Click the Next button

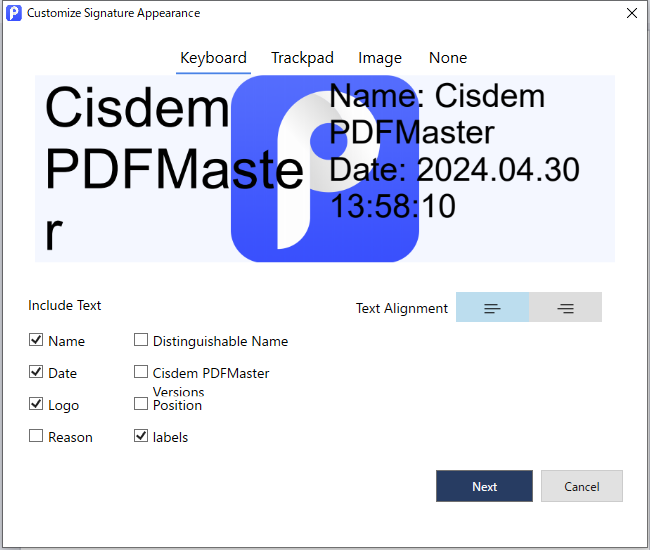(x=484, y=486)
